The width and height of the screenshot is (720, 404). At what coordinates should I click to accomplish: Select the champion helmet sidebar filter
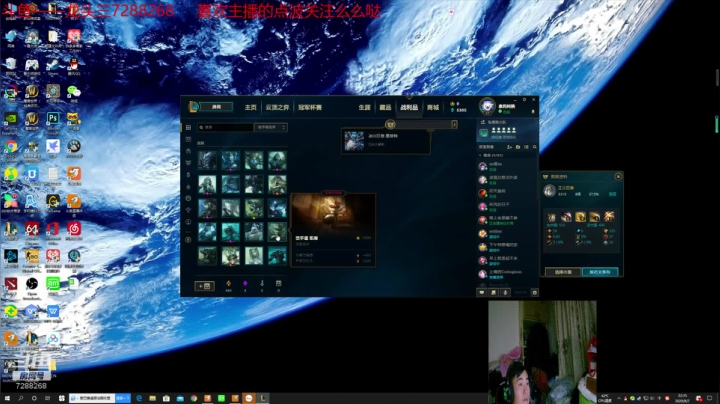click(188, 151)
